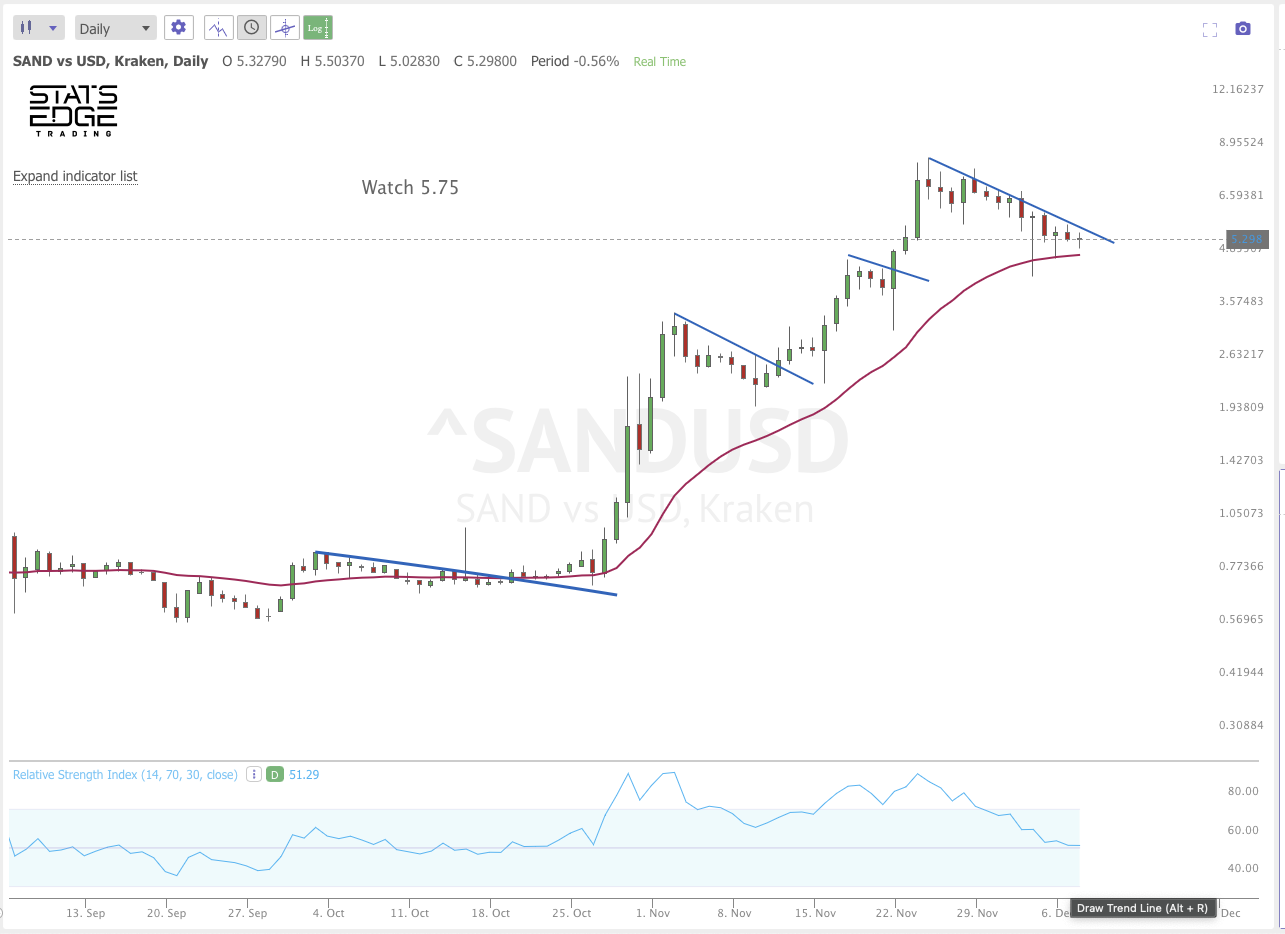Open the Daily timeframe dropdown
Screen dimensions: 1285x934
tap(113, 27)
